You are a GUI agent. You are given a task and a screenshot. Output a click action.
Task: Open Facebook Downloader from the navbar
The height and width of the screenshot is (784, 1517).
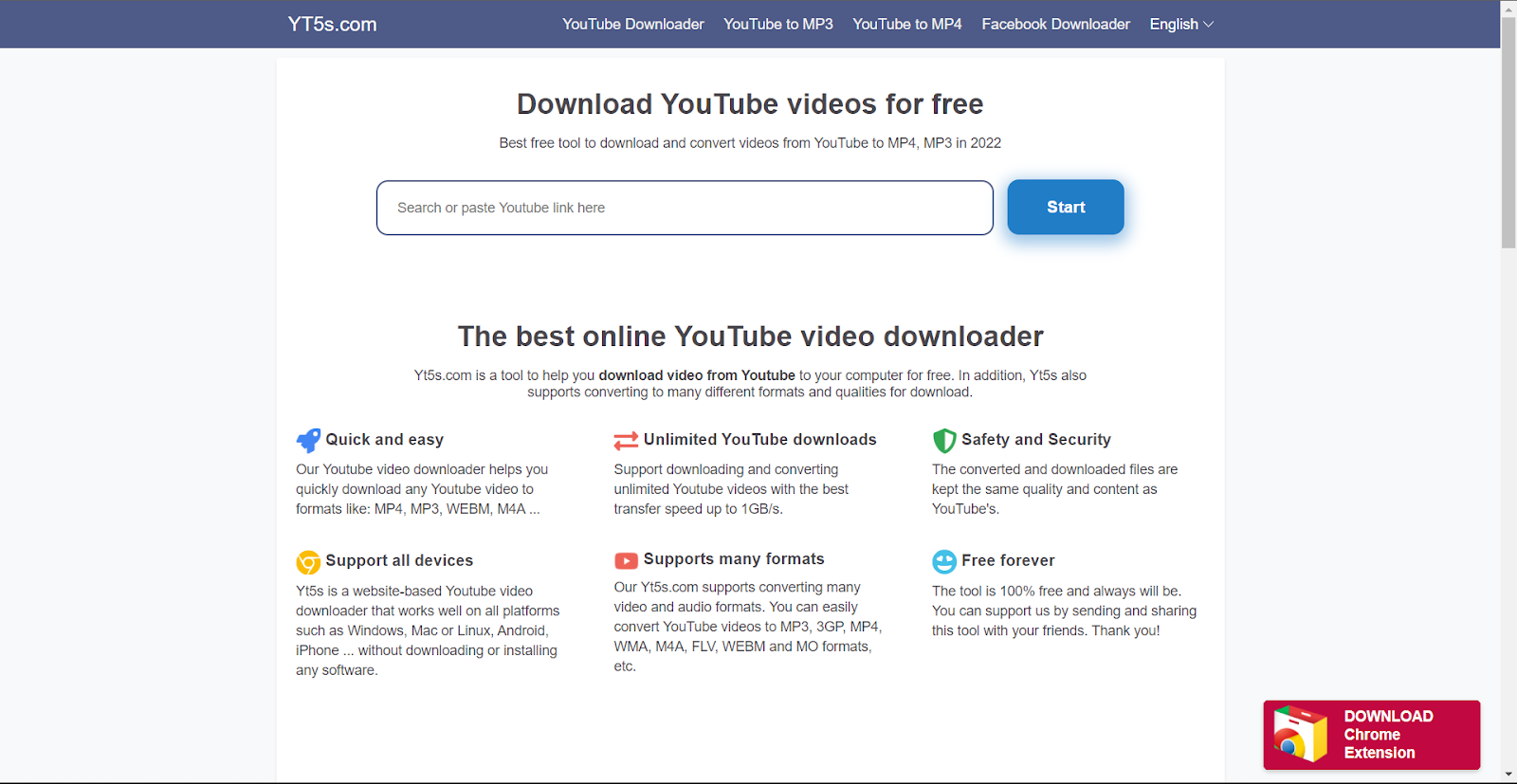tap(1056, 24)
